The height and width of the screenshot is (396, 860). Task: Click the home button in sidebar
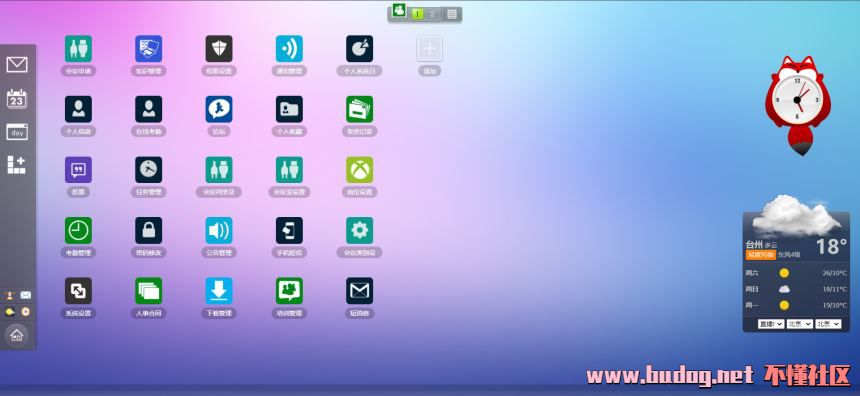(x=17, y=334)
